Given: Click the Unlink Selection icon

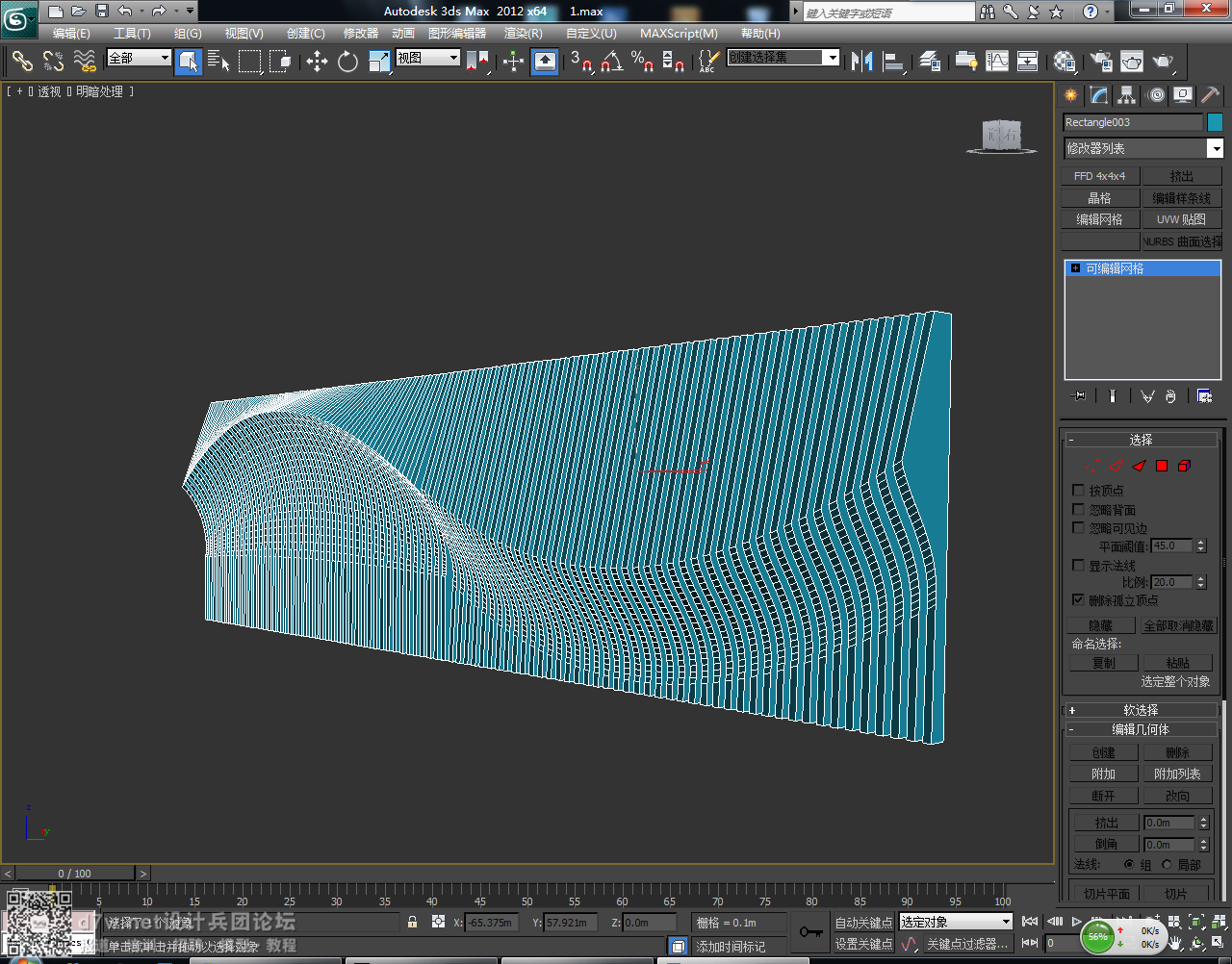Looking at the screenshot, I should click(x=53, y=62).
